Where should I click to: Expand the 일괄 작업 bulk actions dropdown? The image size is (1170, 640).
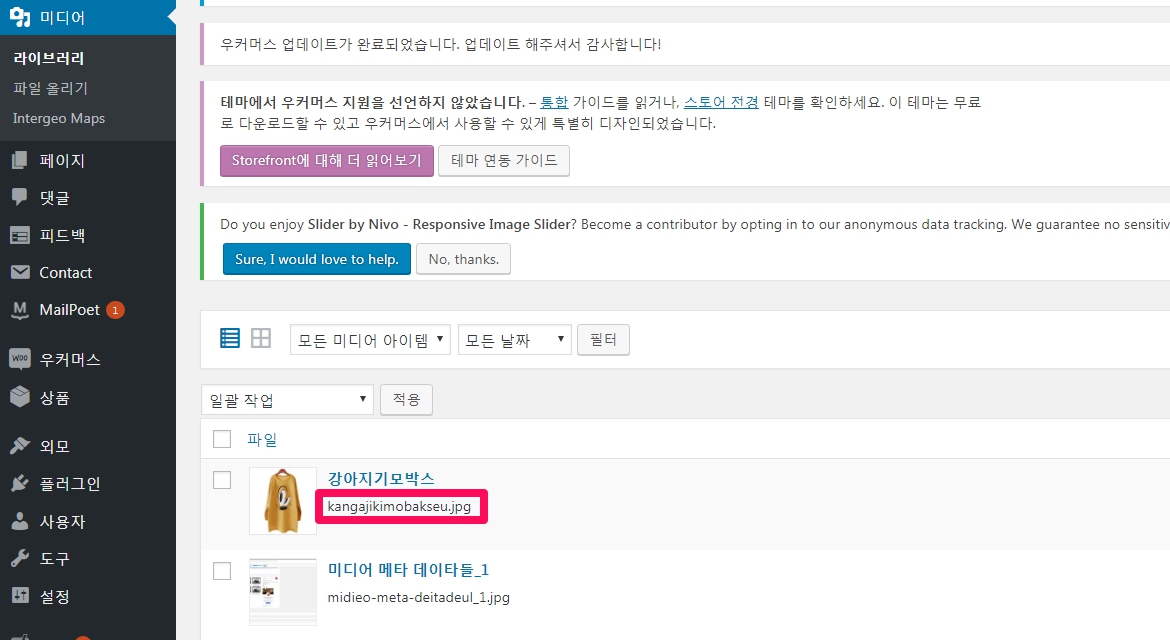287,400
